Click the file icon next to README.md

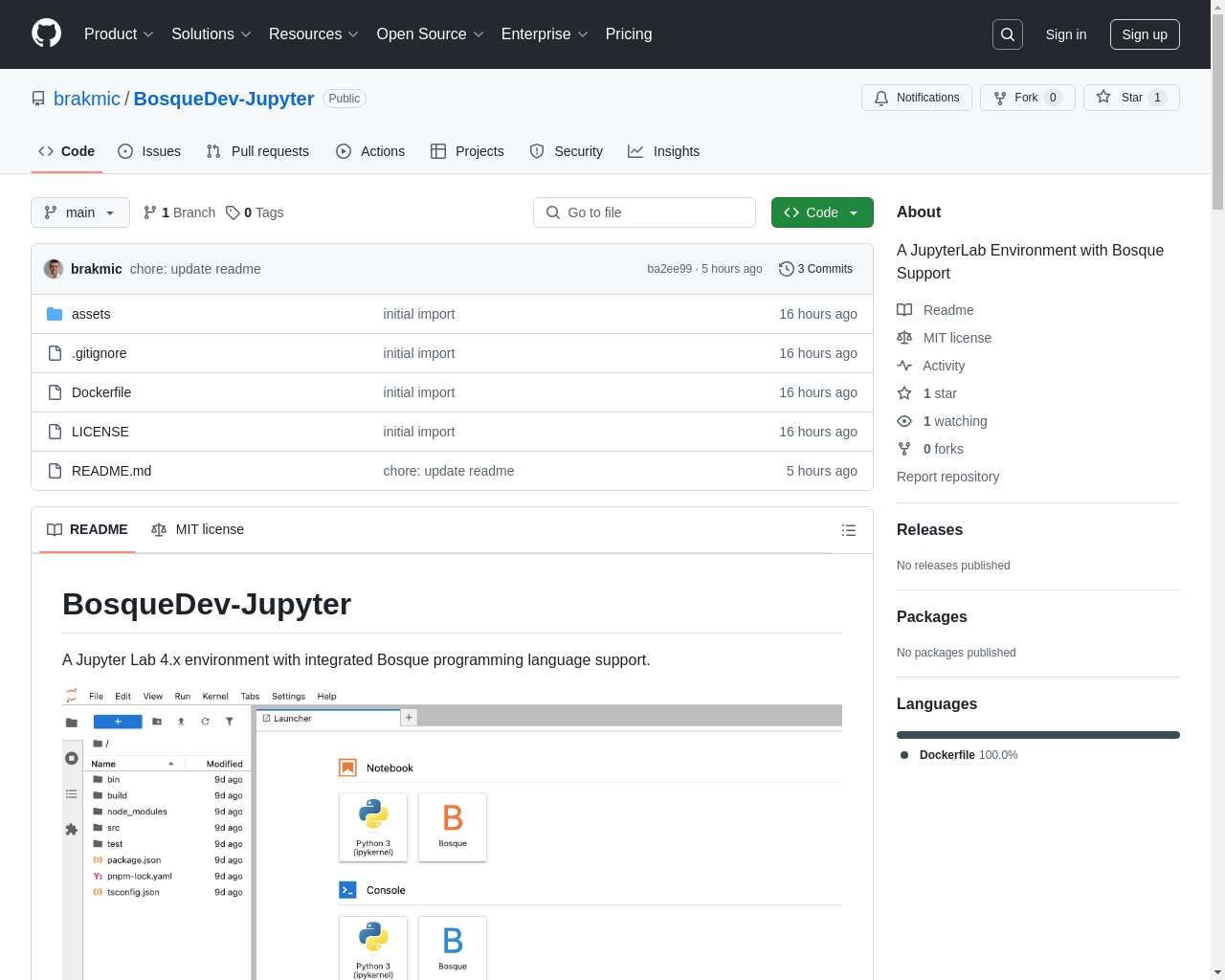click(55, 471)
